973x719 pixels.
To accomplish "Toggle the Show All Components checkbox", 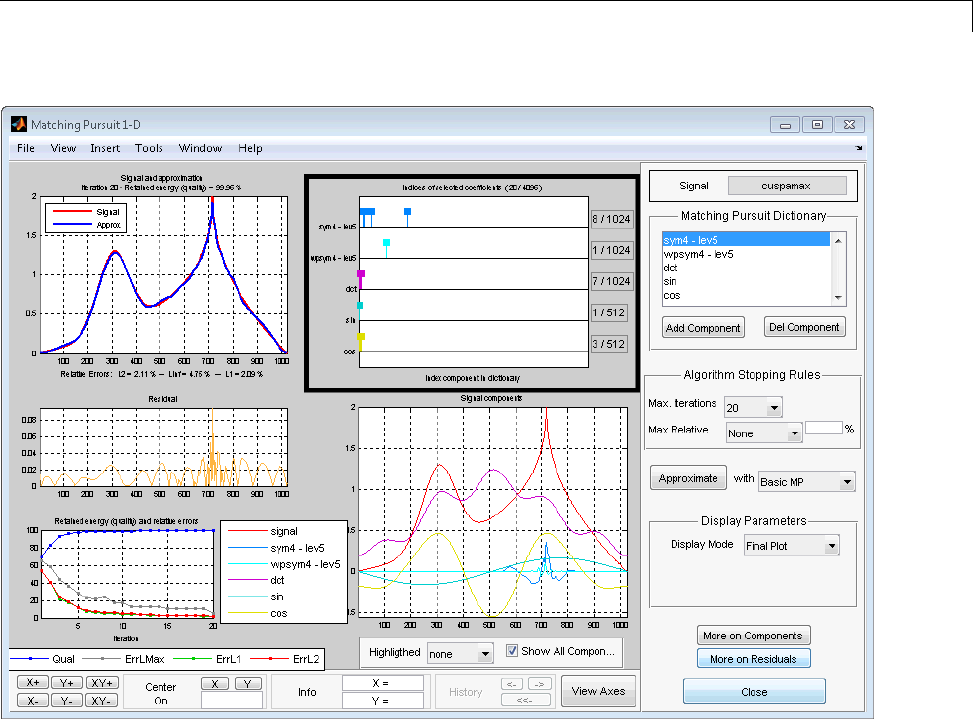I will click(512, 651).
